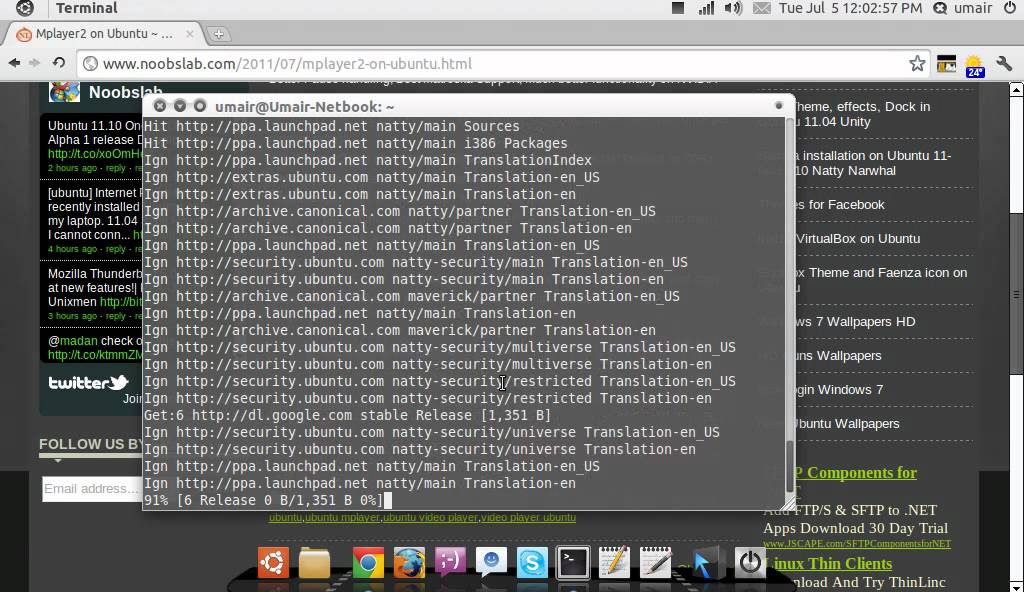This screenshot has height=592, width=1024.
Task: Close the terminal window
Action: 159,106
